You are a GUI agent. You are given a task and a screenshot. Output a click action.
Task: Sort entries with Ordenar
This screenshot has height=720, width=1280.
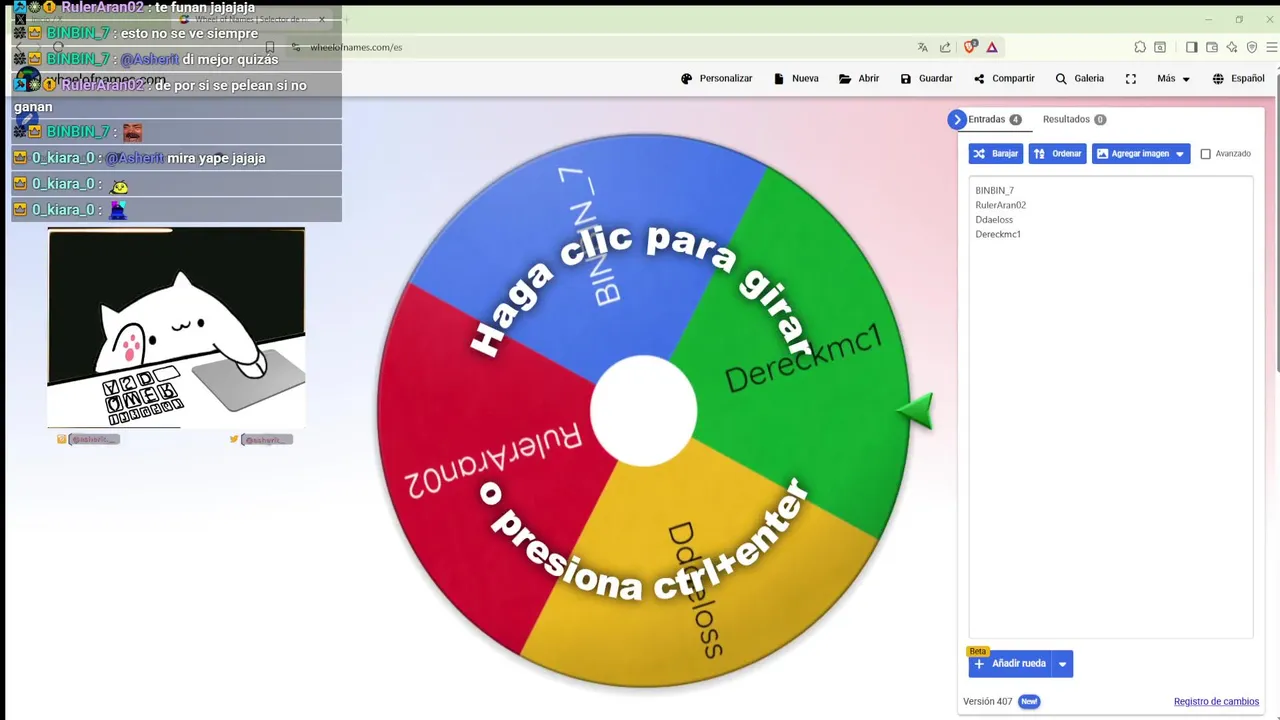(x=1057, y=154)
